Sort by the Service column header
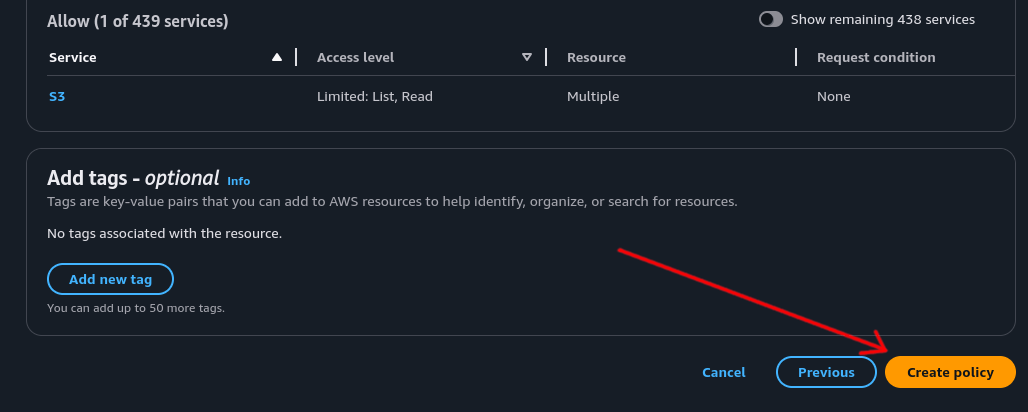The height and width of the screenshot is (412, 1028). pos(73,57)
